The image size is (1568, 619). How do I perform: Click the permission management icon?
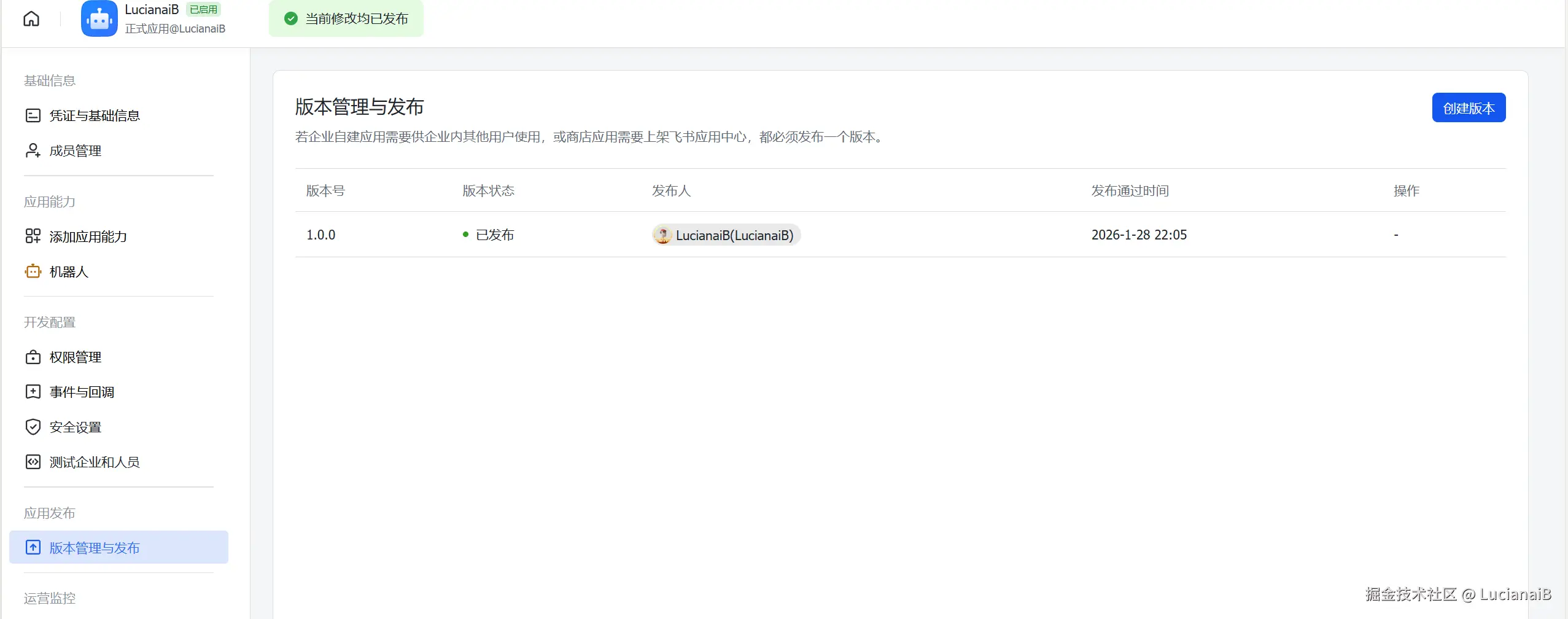coord(33,357)
